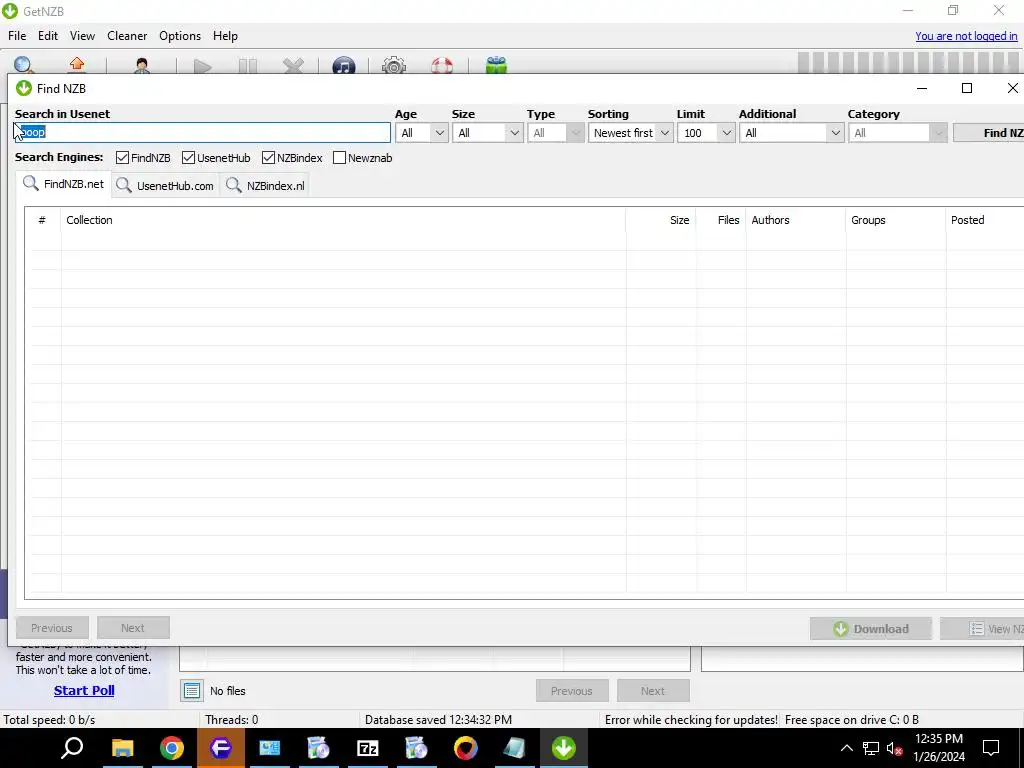Open File Explorer from the taskbar
Screen dimensions: 1024x768
pos(122,748)
